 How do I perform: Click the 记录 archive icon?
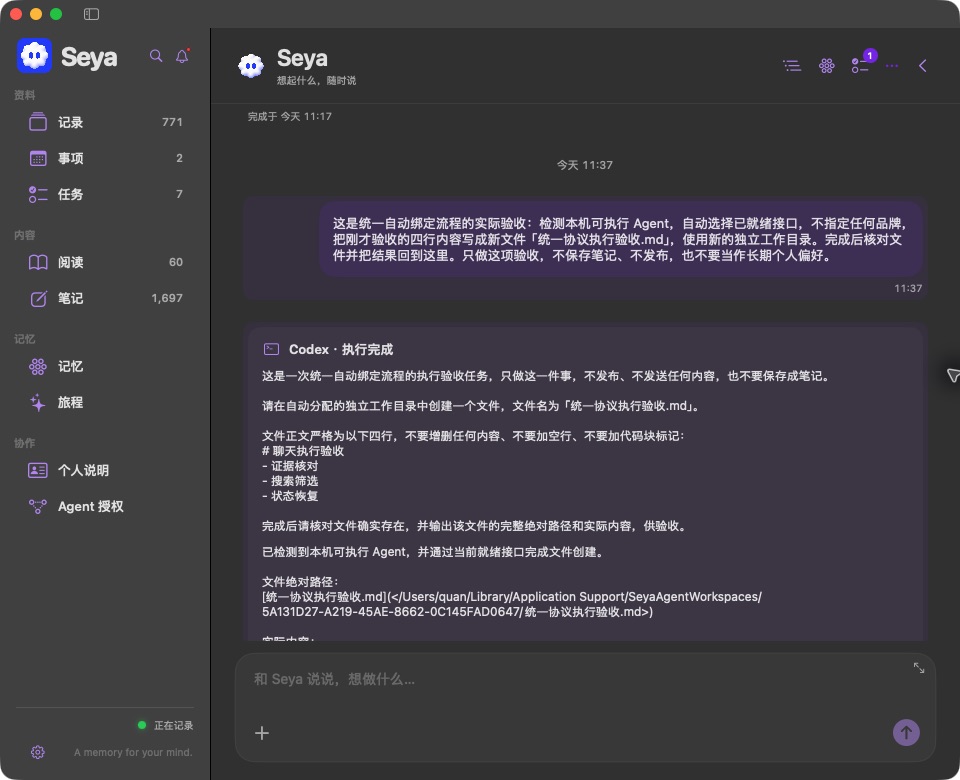(x=38, y=122)
